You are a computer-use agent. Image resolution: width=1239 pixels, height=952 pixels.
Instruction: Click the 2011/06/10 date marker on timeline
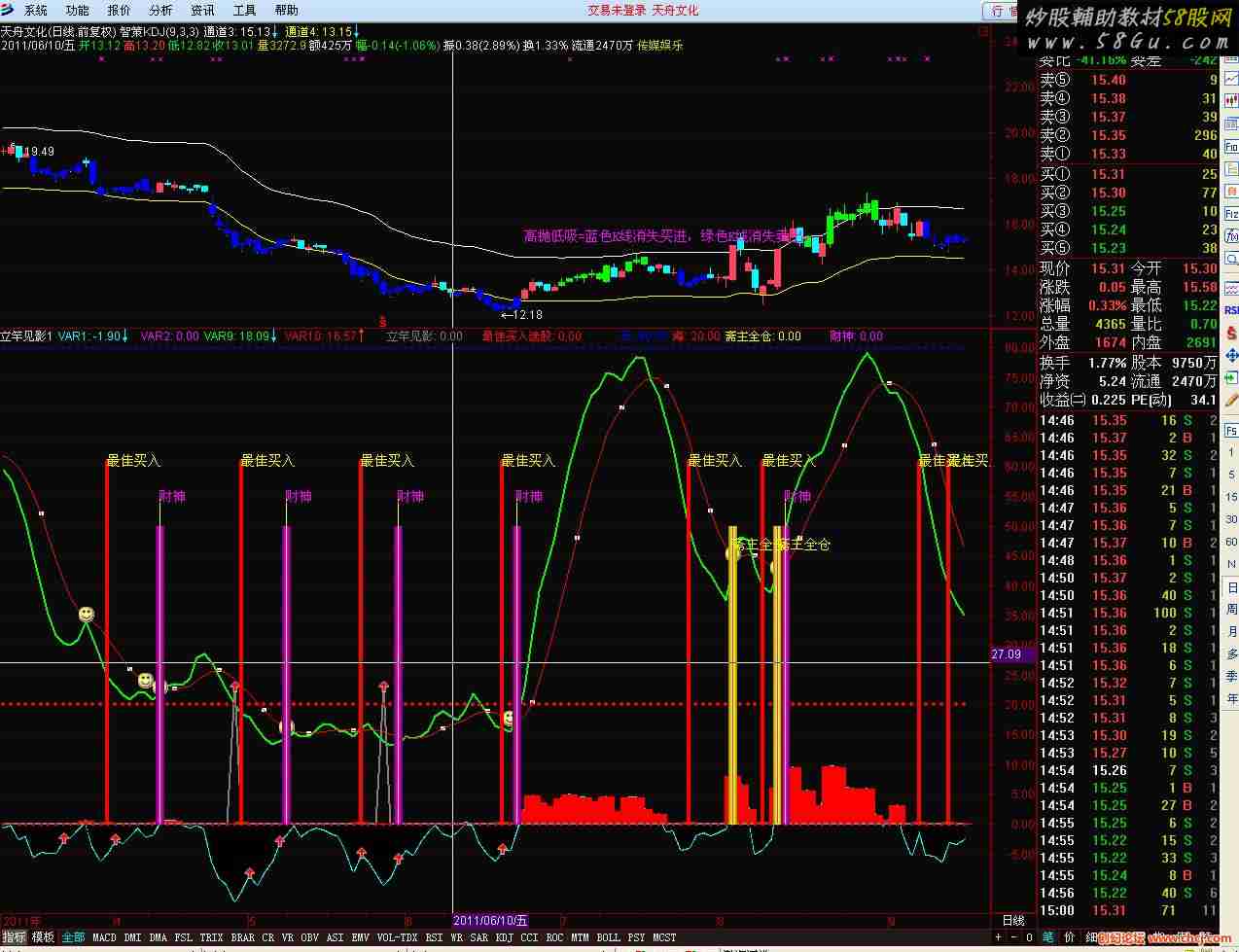click(x=491, y=920)
